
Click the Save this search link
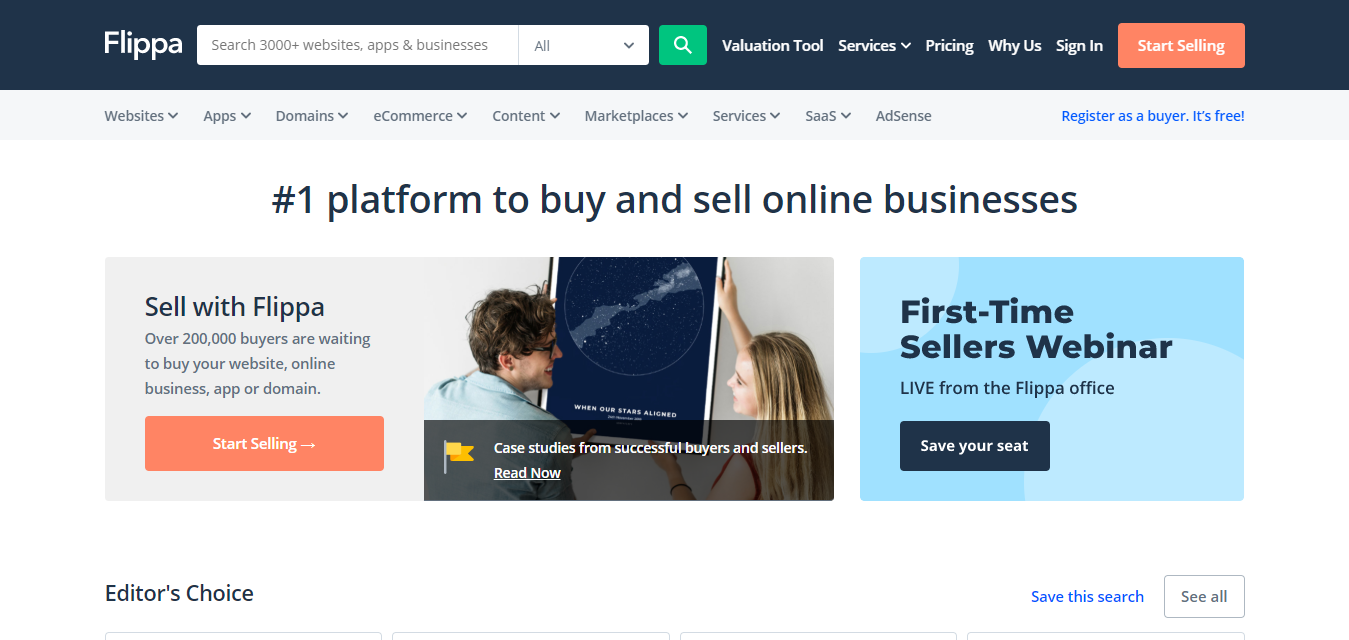1087,596
